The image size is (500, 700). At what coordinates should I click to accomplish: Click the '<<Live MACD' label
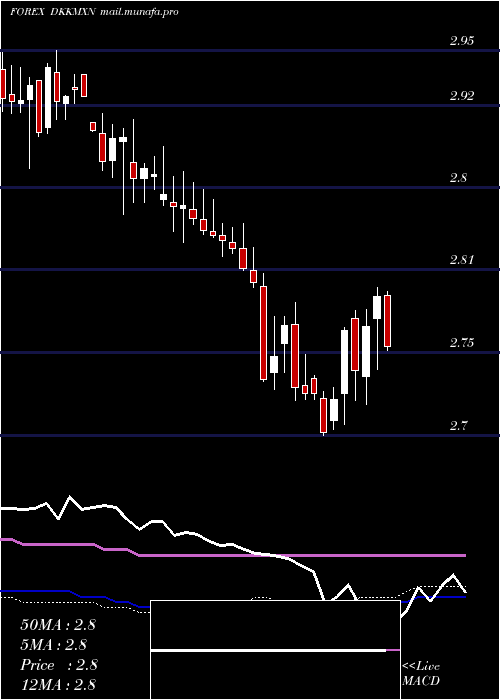pos(421,674)
